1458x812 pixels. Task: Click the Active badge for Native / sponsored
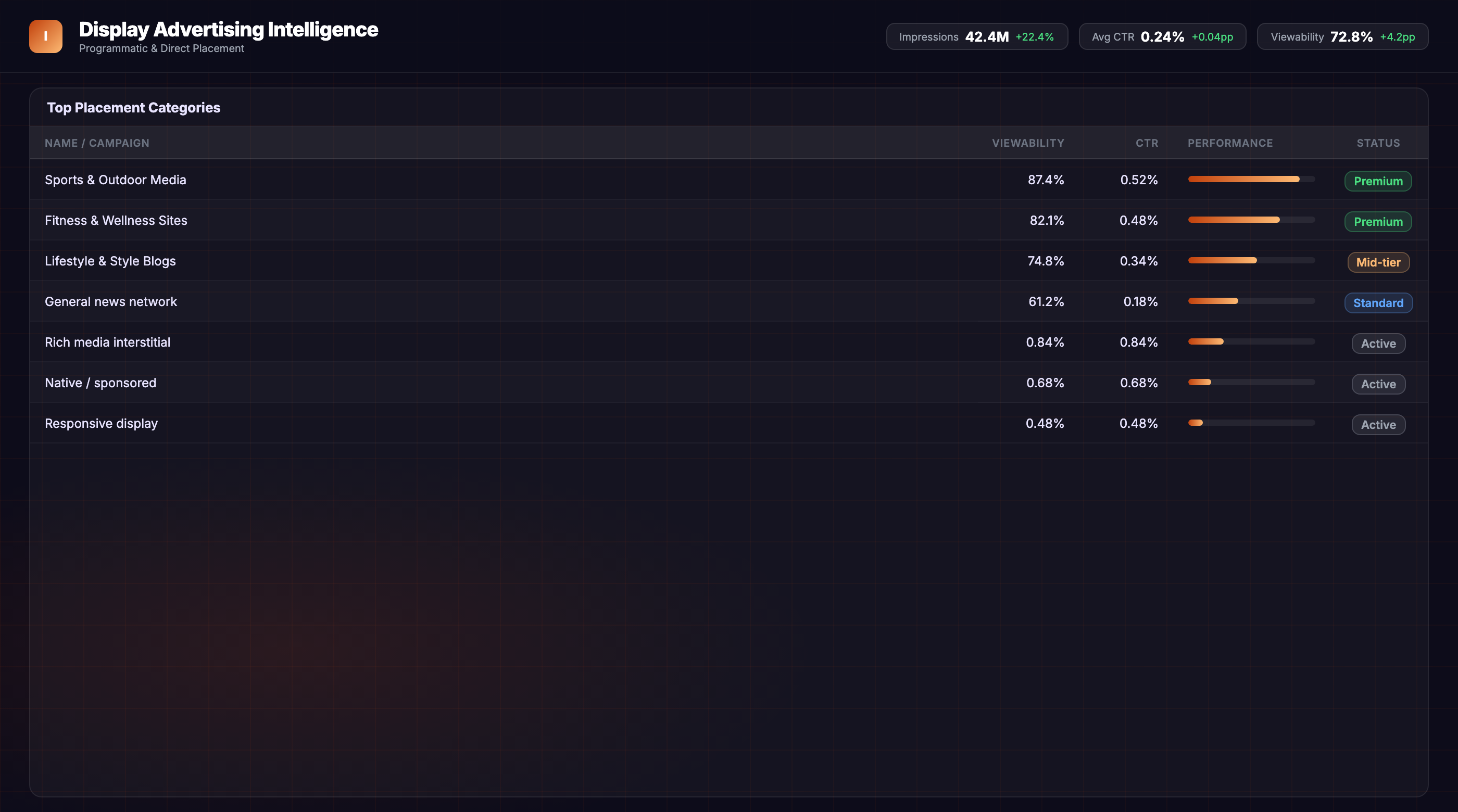(x=1378, y=384)
